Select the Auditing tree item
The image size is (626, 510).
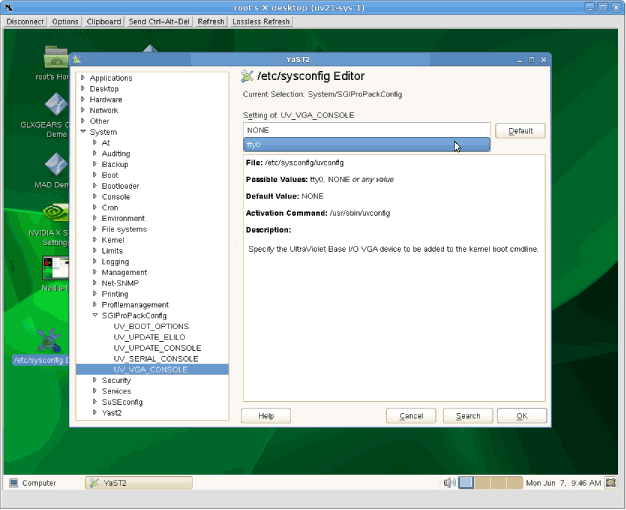pyautogui.click(x=116, y=153)
